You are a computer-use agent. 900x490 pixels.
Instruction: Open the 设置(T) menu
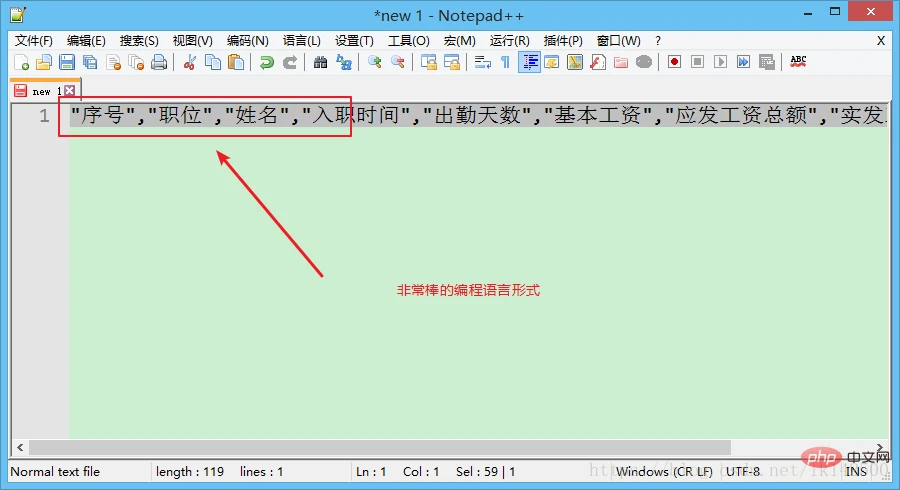(354, 41)
